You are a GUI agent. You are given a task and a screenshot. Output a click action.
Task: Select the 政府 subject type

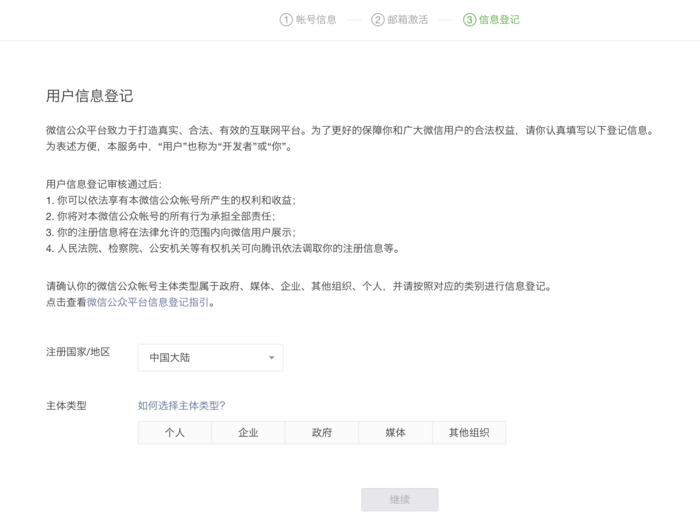[x=322, y=432]
